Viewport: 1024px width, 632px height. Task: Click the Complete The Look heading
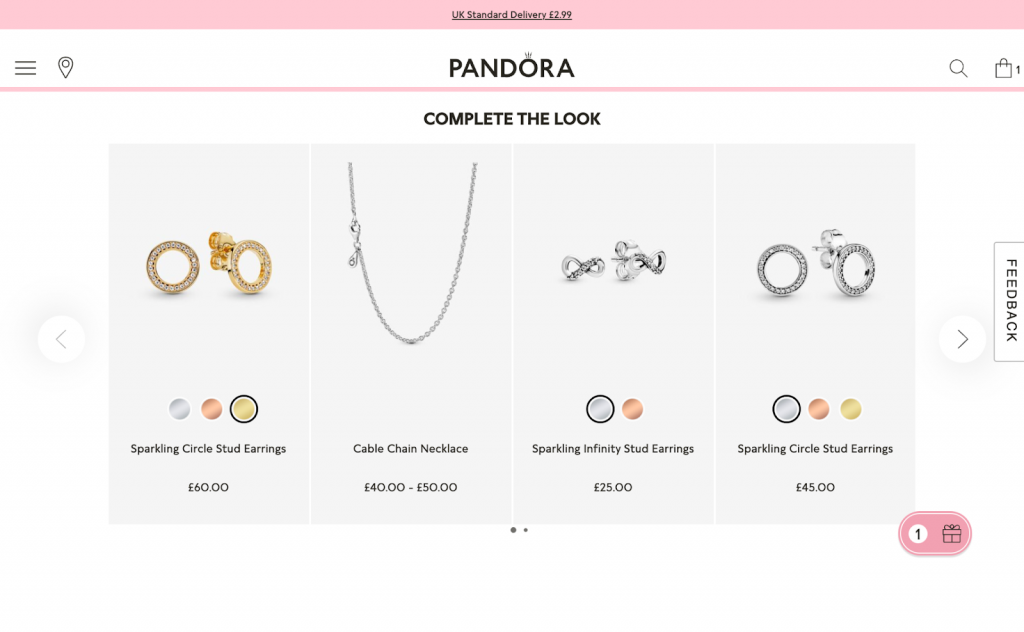[x=512, y=118]
